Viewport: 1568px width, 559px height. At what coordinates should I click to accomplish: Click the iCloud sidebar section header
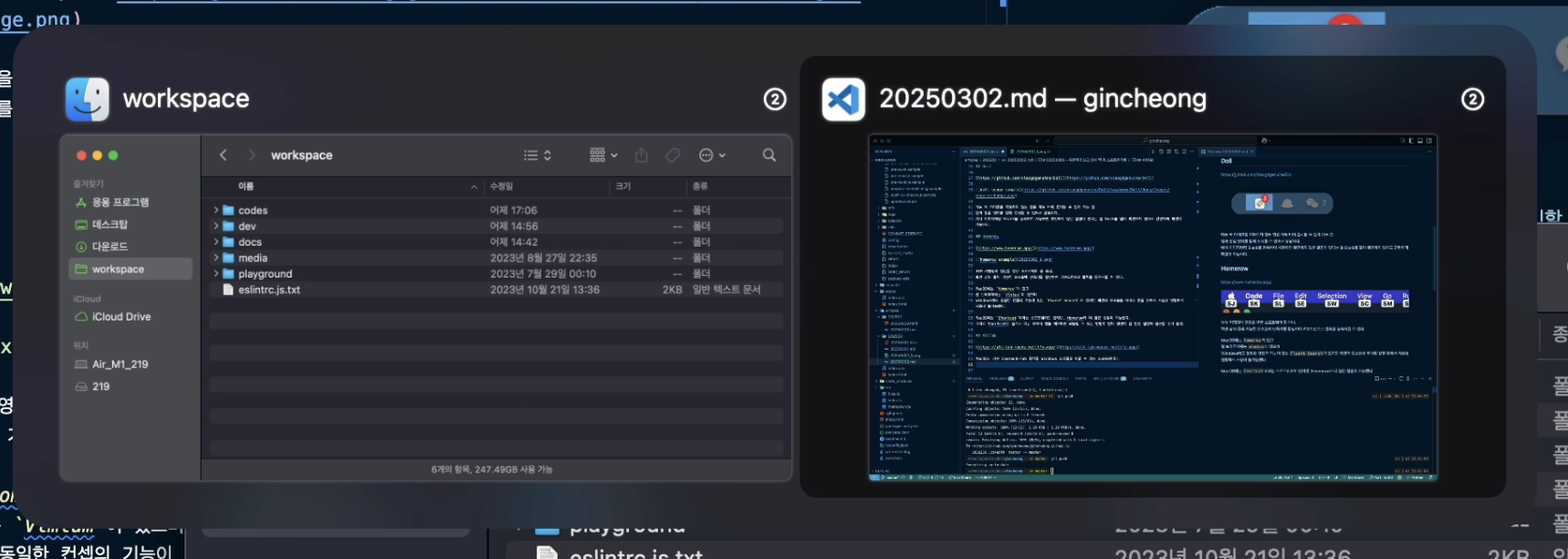pyautogui.click(x=88, y=299)
